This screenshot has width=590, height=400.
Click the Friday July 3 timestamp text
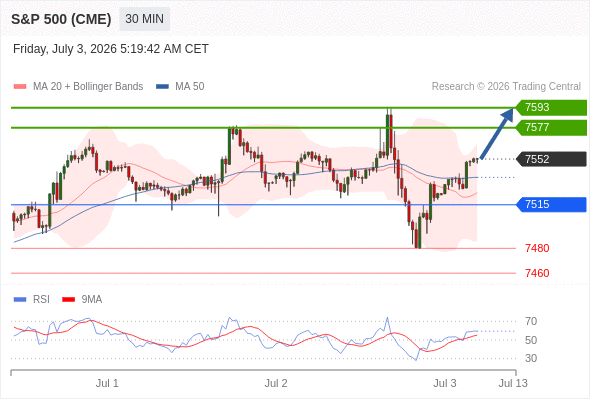click(x=111, y=49)
